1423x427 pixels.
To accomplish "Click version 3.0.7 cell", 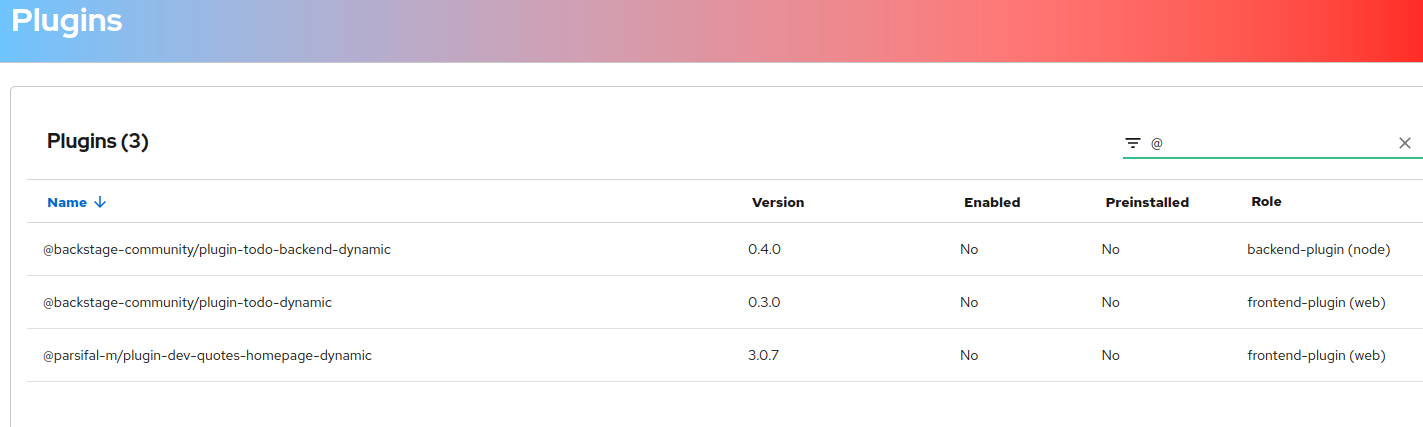I will pyautogui.click(x=764, y=355).
